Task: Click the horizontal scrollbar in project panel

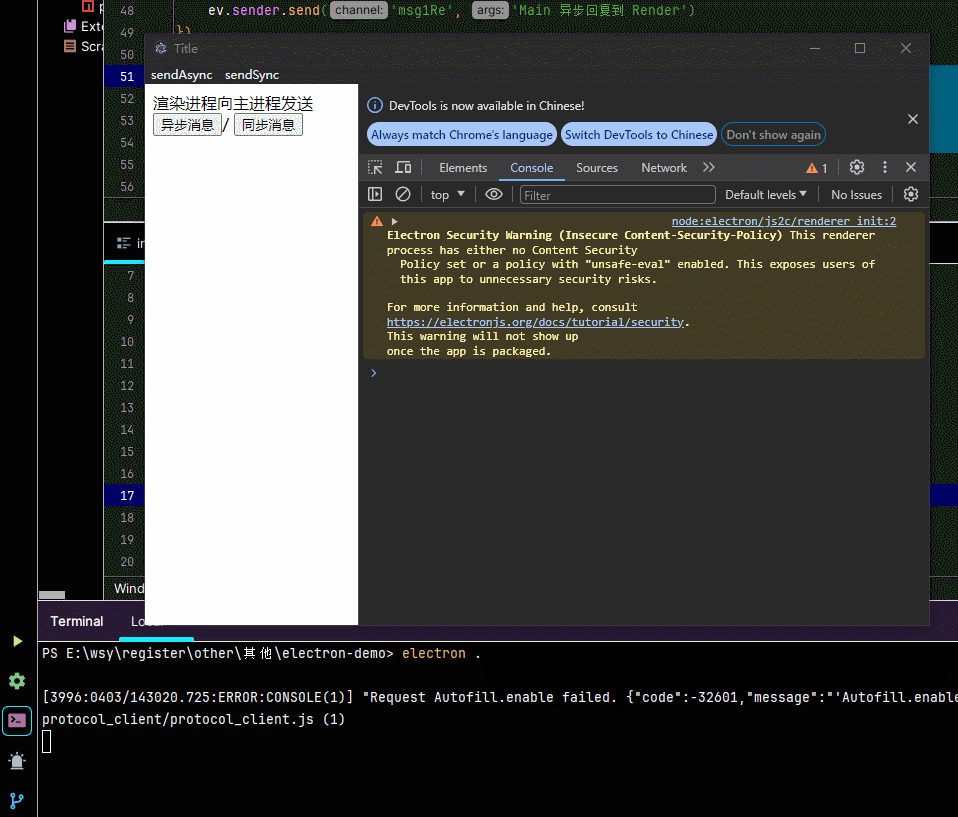Action: [52, 595]
